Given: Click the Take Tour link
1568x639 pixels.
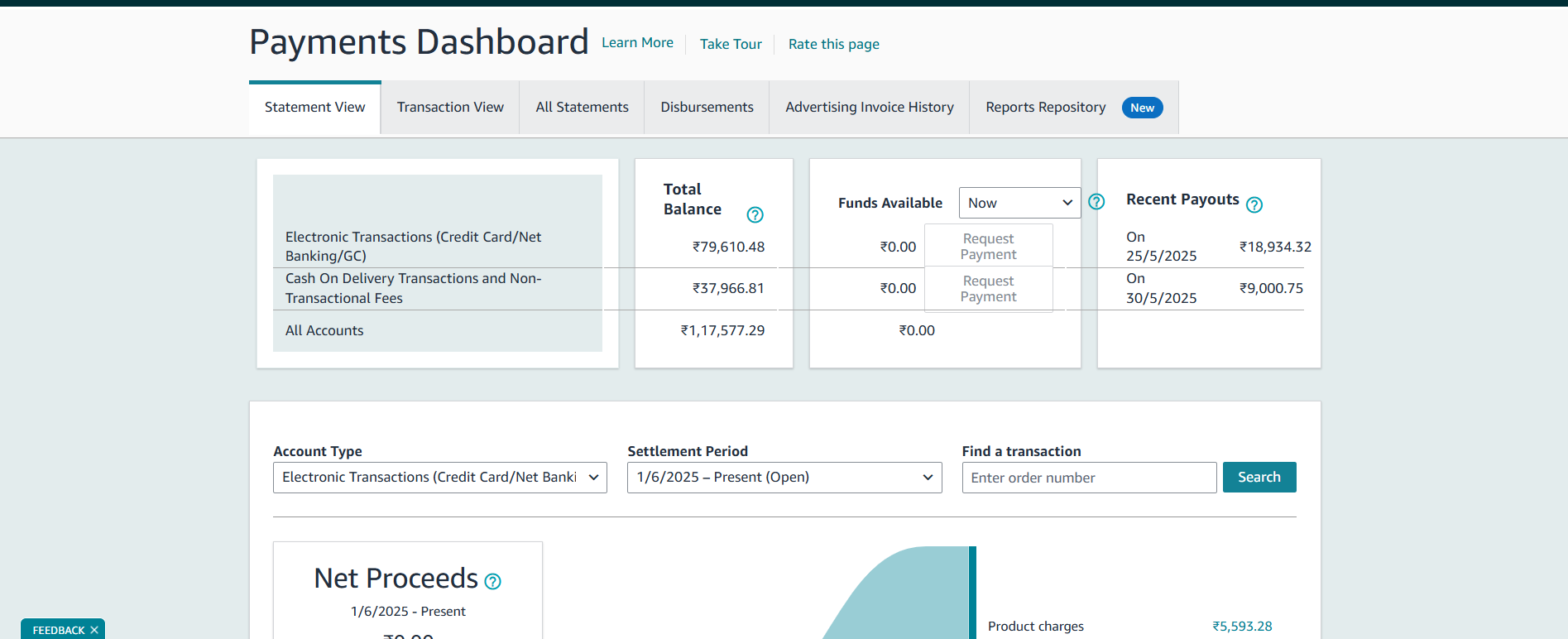Looking at the screenshot, I should point(731,44).
